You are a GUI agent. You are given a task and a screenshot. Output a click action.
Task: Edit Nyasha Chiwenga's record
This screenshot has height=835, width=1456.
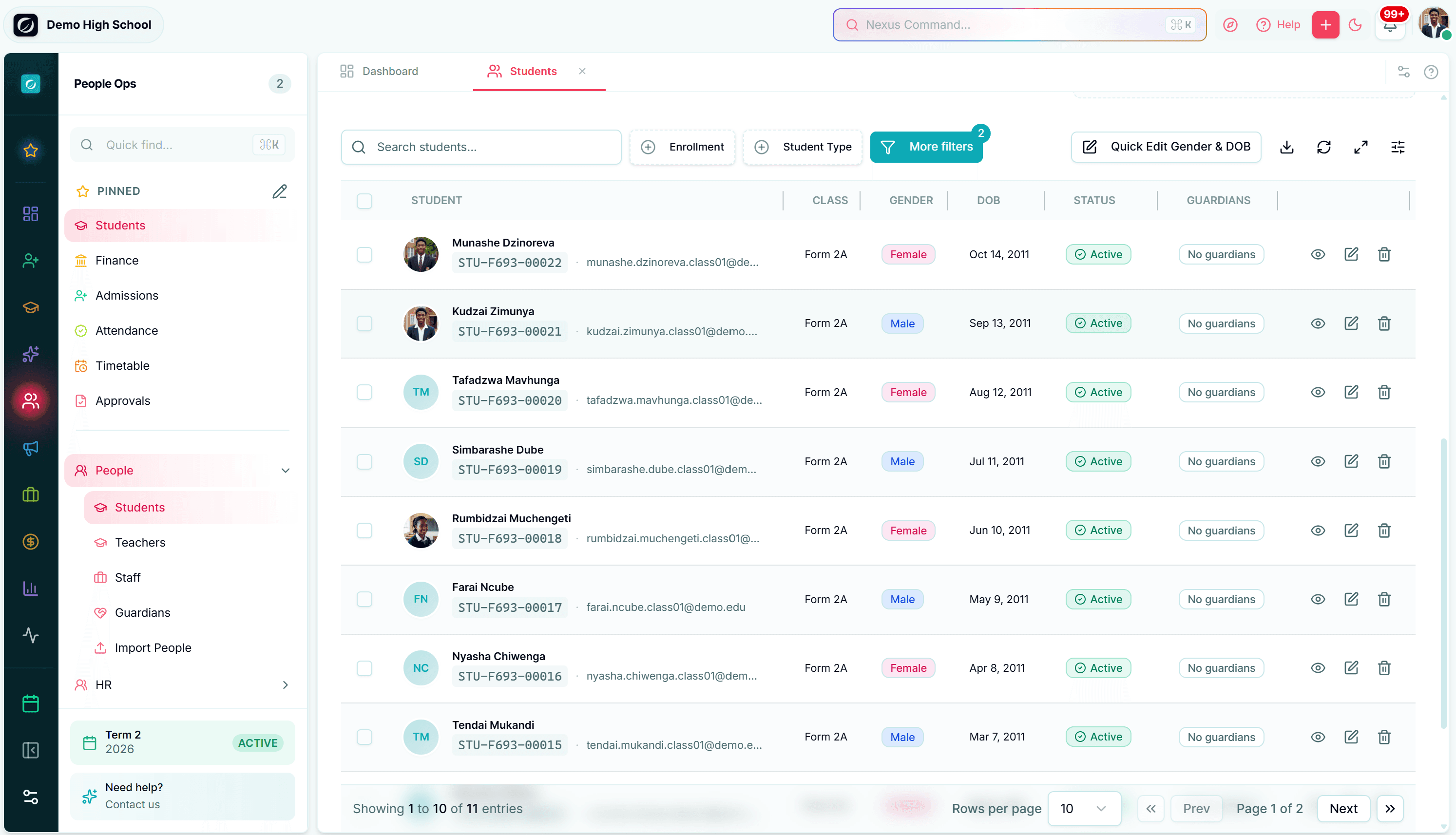[1351, 667]
